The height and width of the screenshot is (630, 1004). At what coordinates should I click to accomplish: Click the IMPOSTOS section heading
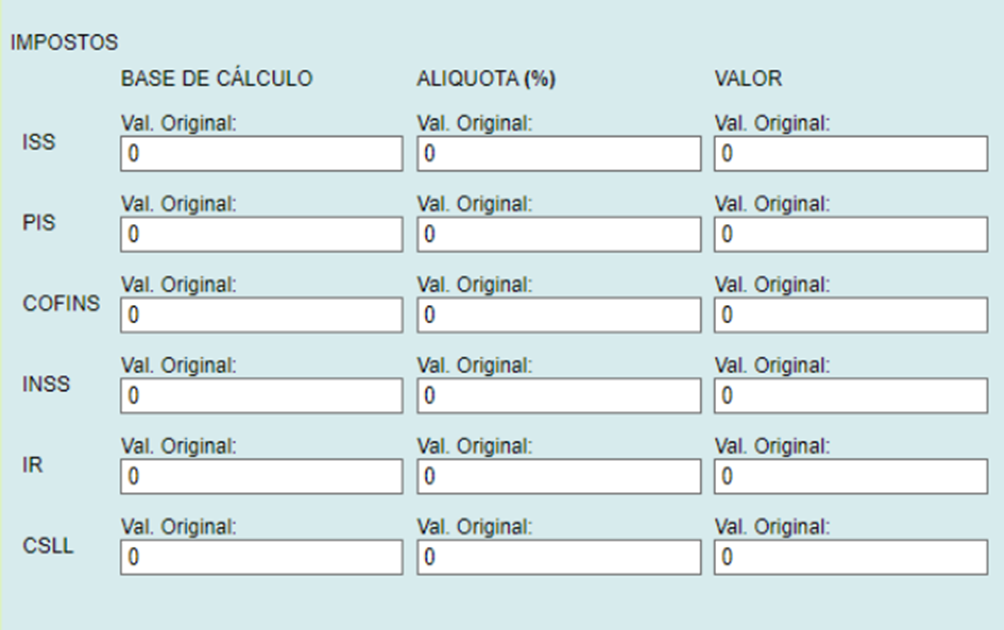click(x=64, y=43)
